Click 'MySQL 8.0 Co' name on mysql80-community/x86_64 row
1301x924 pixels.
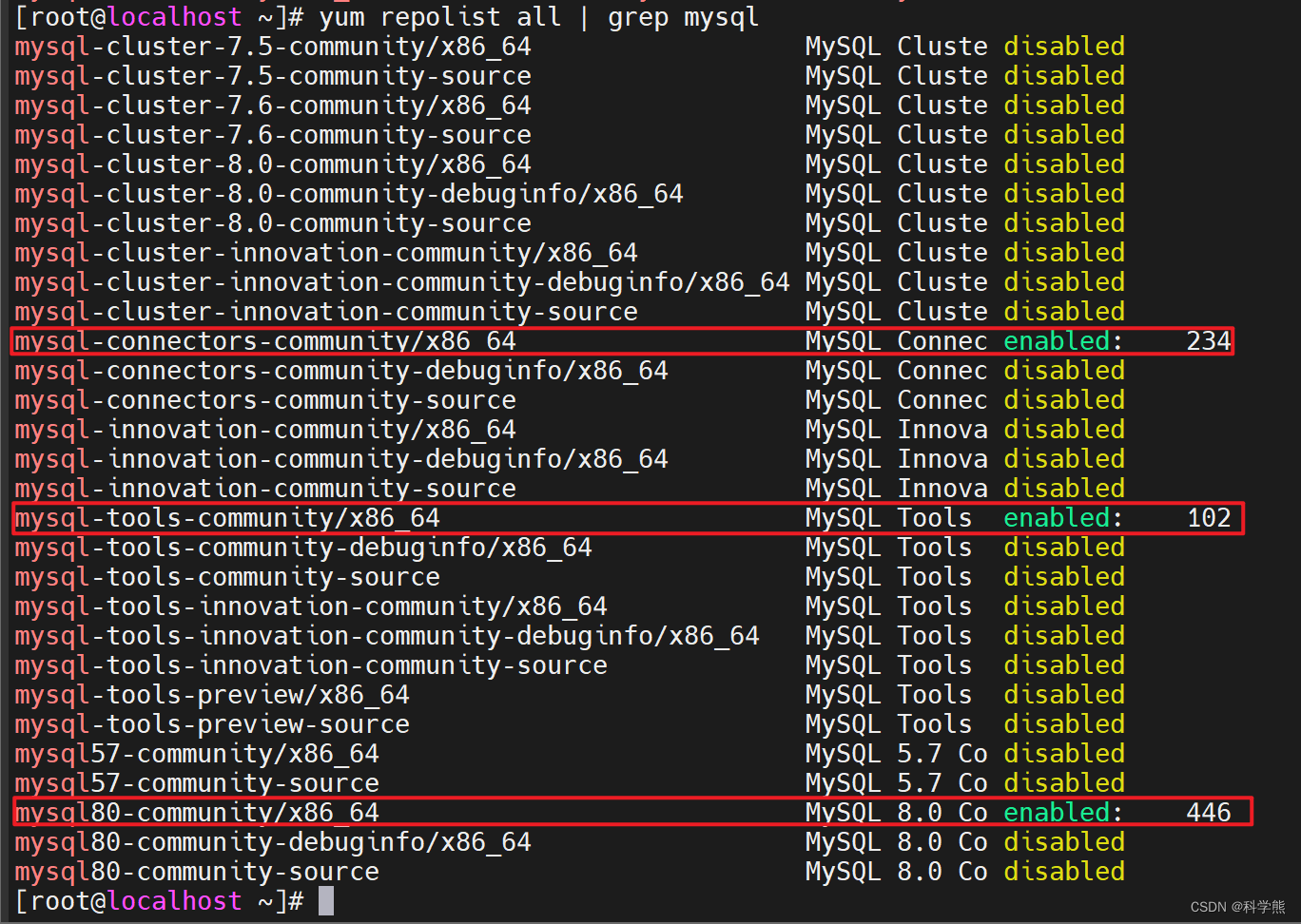(897, 813)
